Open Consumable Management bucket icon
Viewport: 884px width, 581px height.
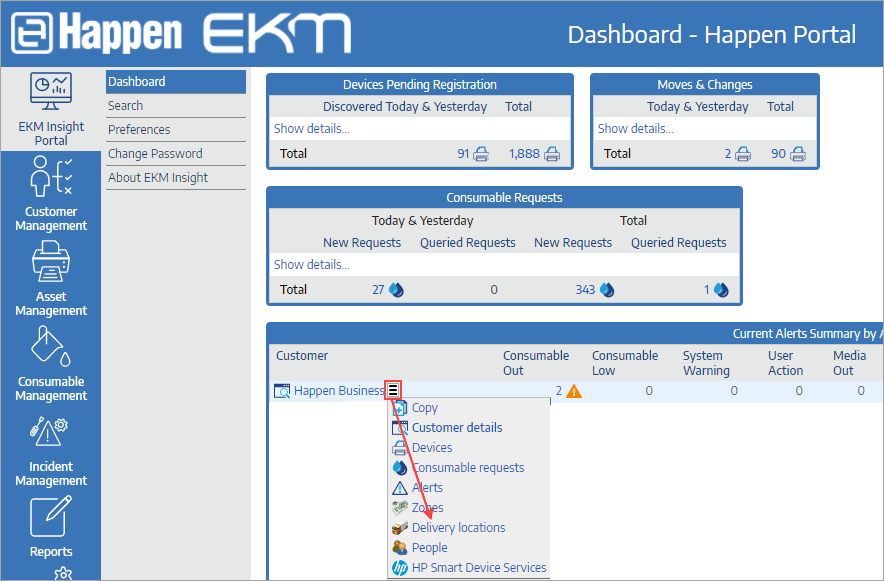coord(51,347)
